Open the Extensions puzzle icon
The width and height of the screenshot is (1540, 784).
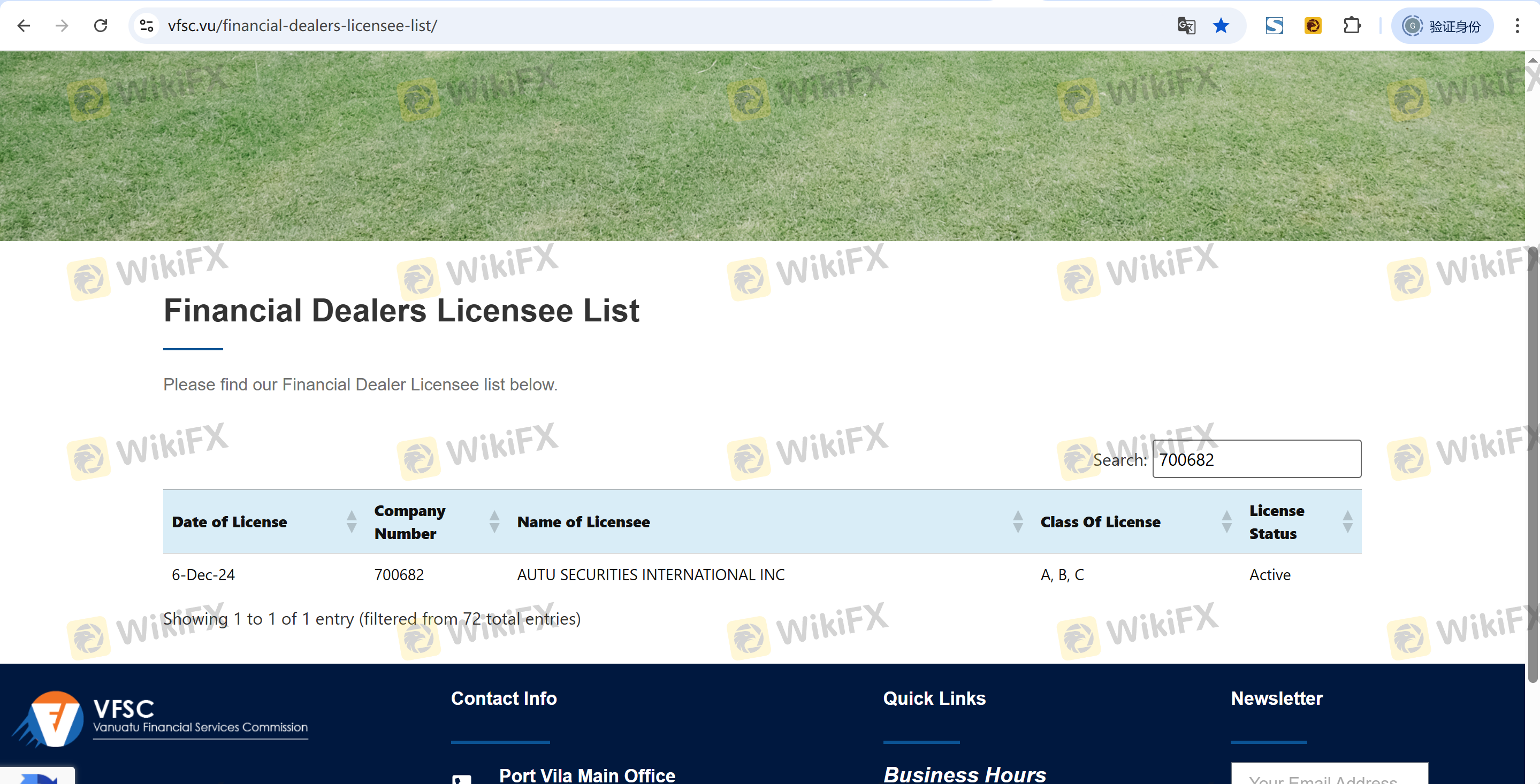1352,26
